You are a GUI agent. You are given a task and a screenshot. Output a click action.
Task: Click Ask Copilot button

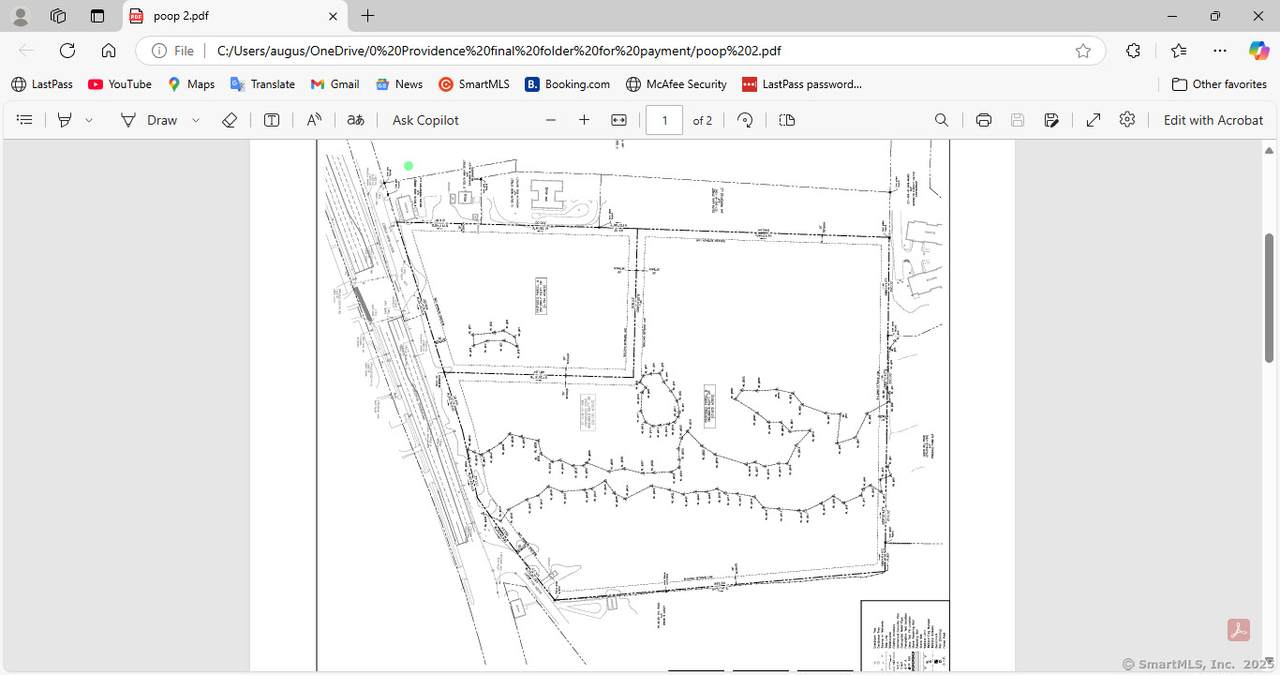[425, 120]
